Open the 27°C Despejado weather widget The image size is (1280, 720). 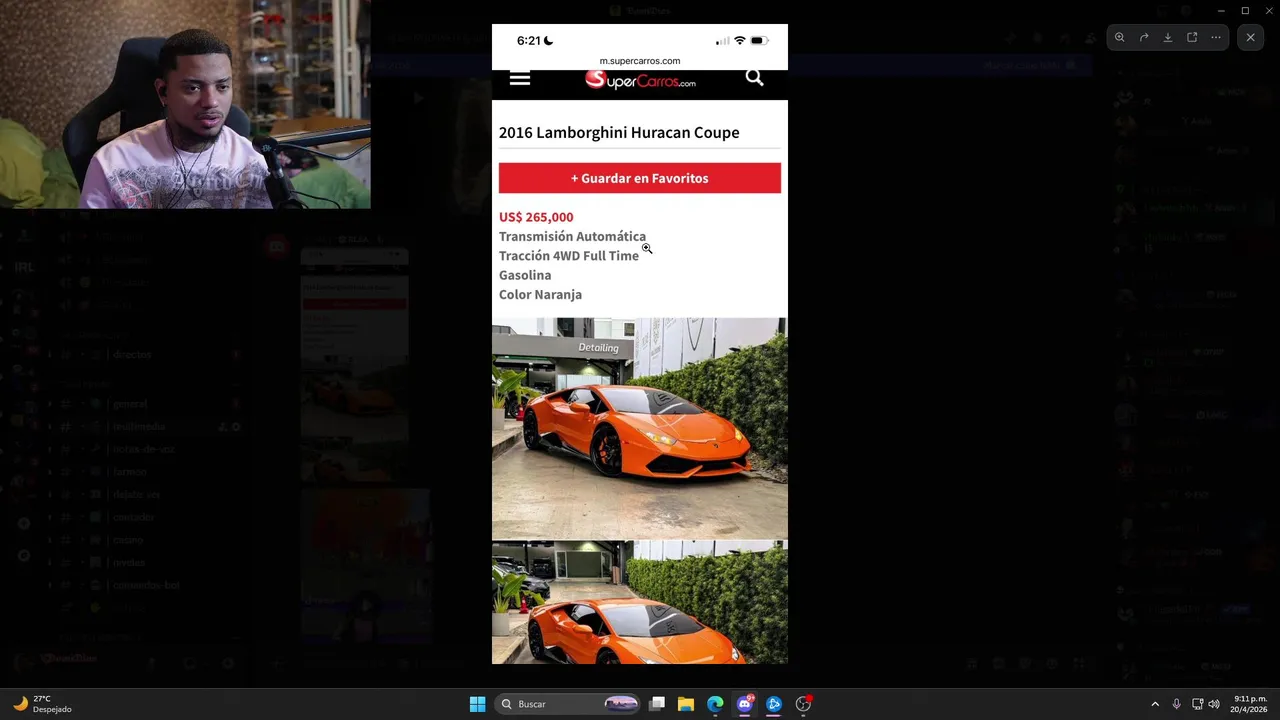click(42, 704)
